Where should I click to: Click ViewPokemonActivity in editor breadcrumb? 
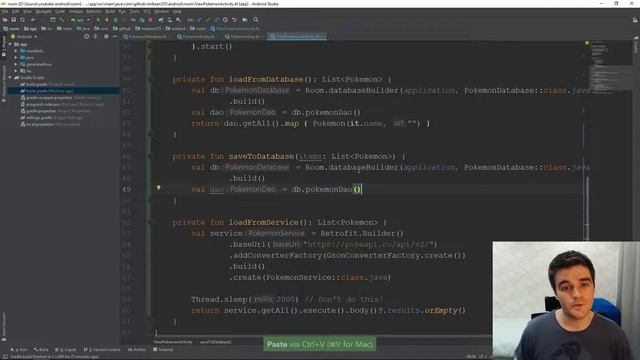[x=173, y=342]
